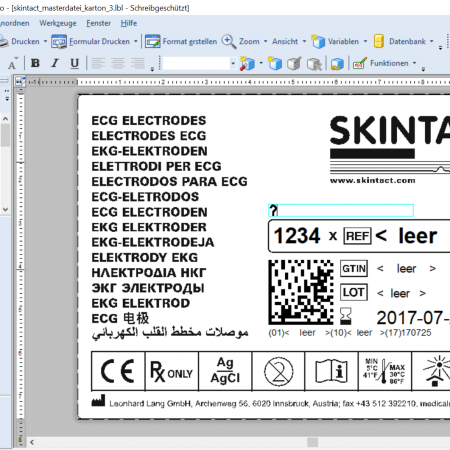Click the Zoom magnifier icon
This screenshot has height=450, width=450.
tap(229, 42)
